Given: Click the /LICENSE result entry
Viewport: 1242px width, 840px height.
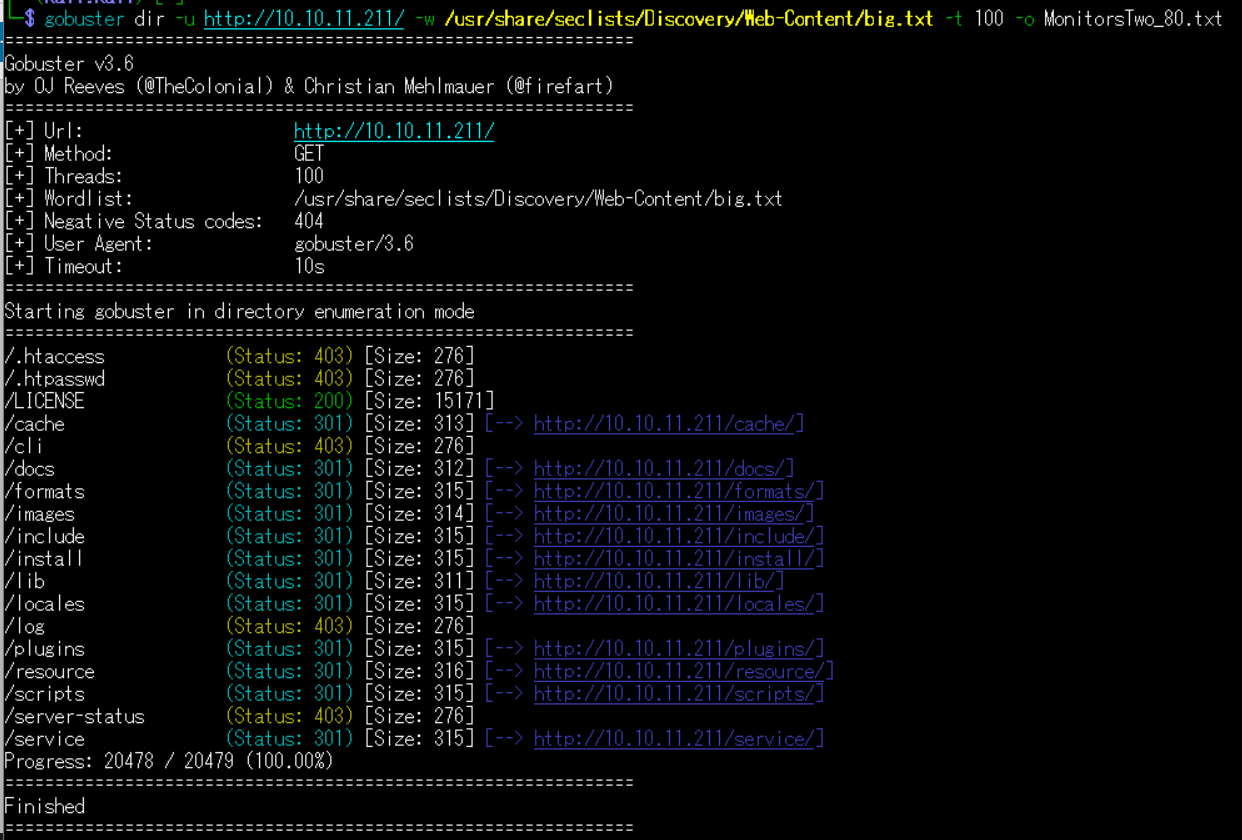Looking at the screenshot, I should tap(45, 401).
